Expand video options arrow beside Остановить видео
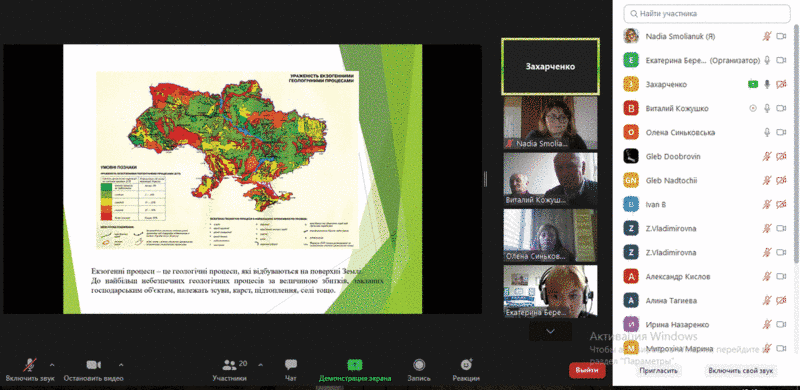 click(121, 365)
